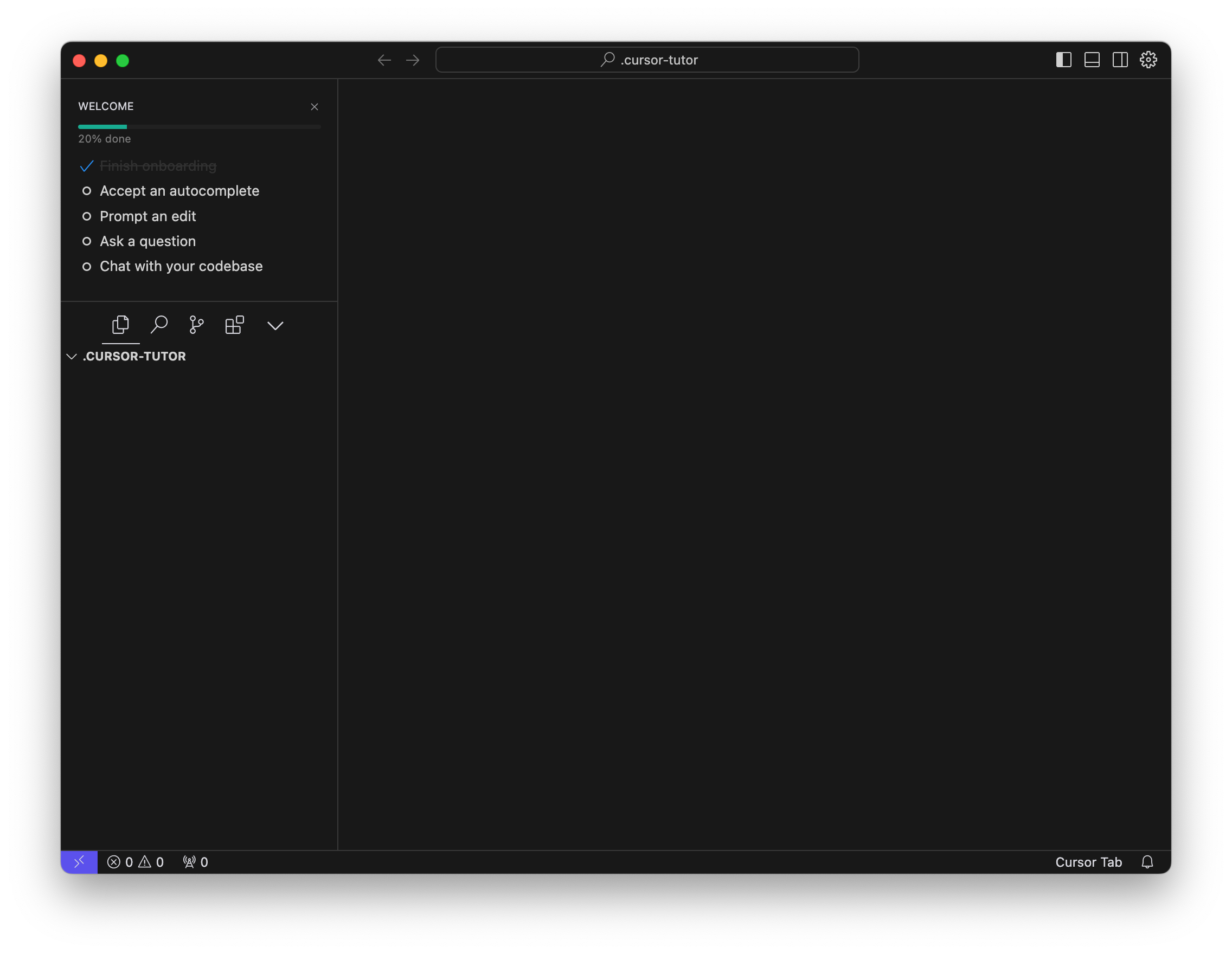Collapse the .CURSOR-TUTOR folder section
This screenshot has width=1232, height=954.
click(72, 356)
